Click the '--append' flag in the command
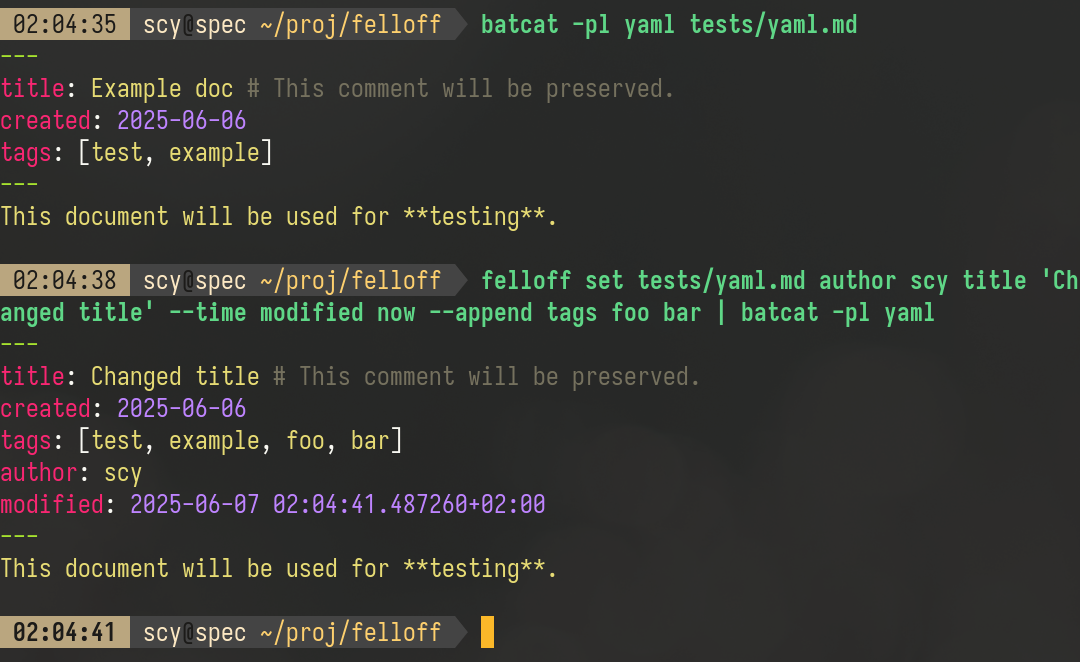Screen dimensions: 1080x662 point(480,313)
